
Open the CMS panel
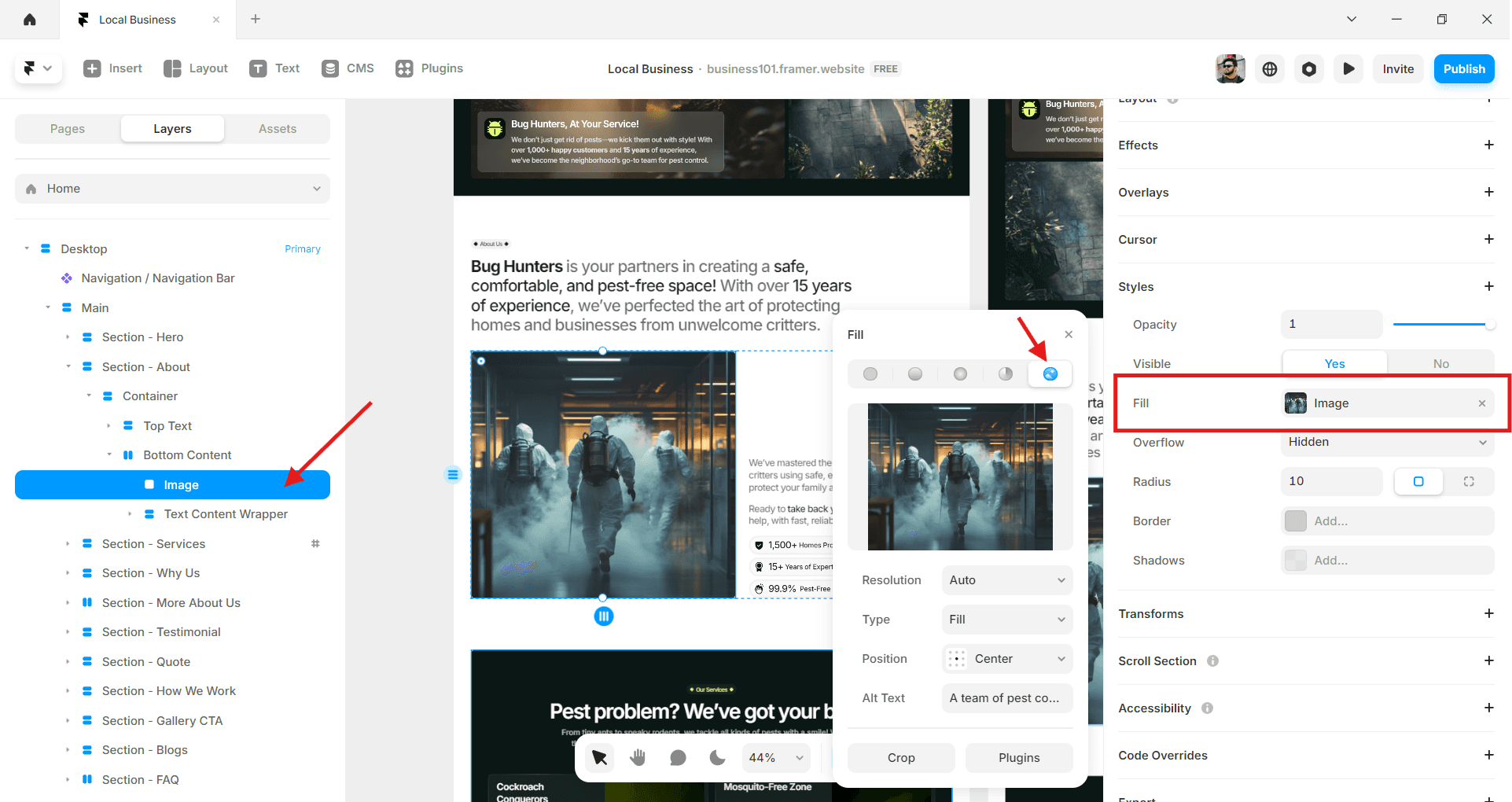[348, 68]
